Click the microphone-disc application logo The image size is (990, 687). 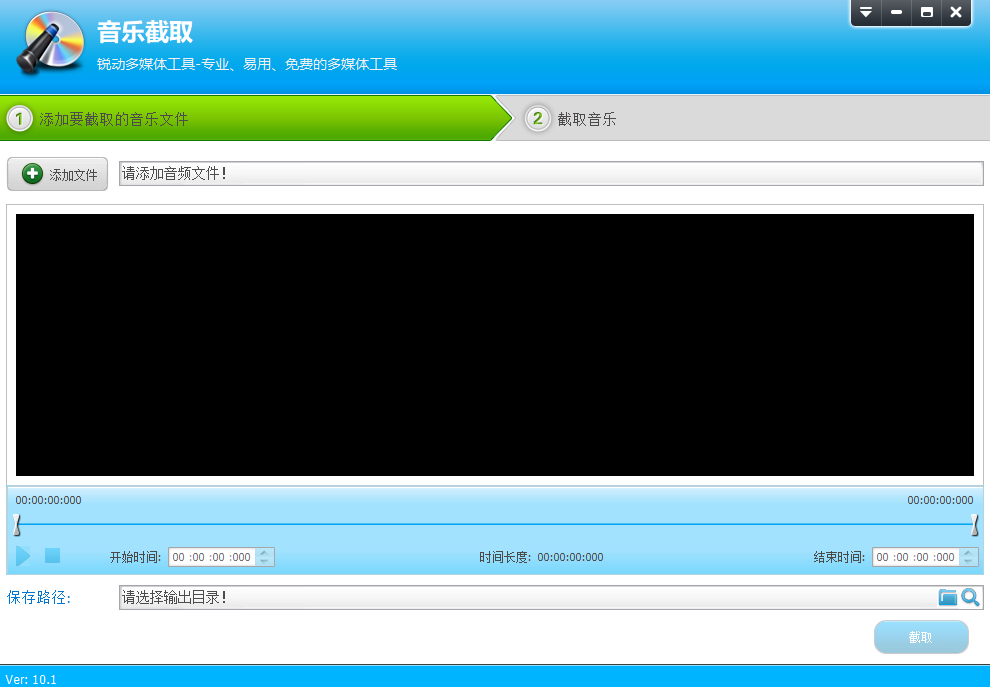point(50,44)
